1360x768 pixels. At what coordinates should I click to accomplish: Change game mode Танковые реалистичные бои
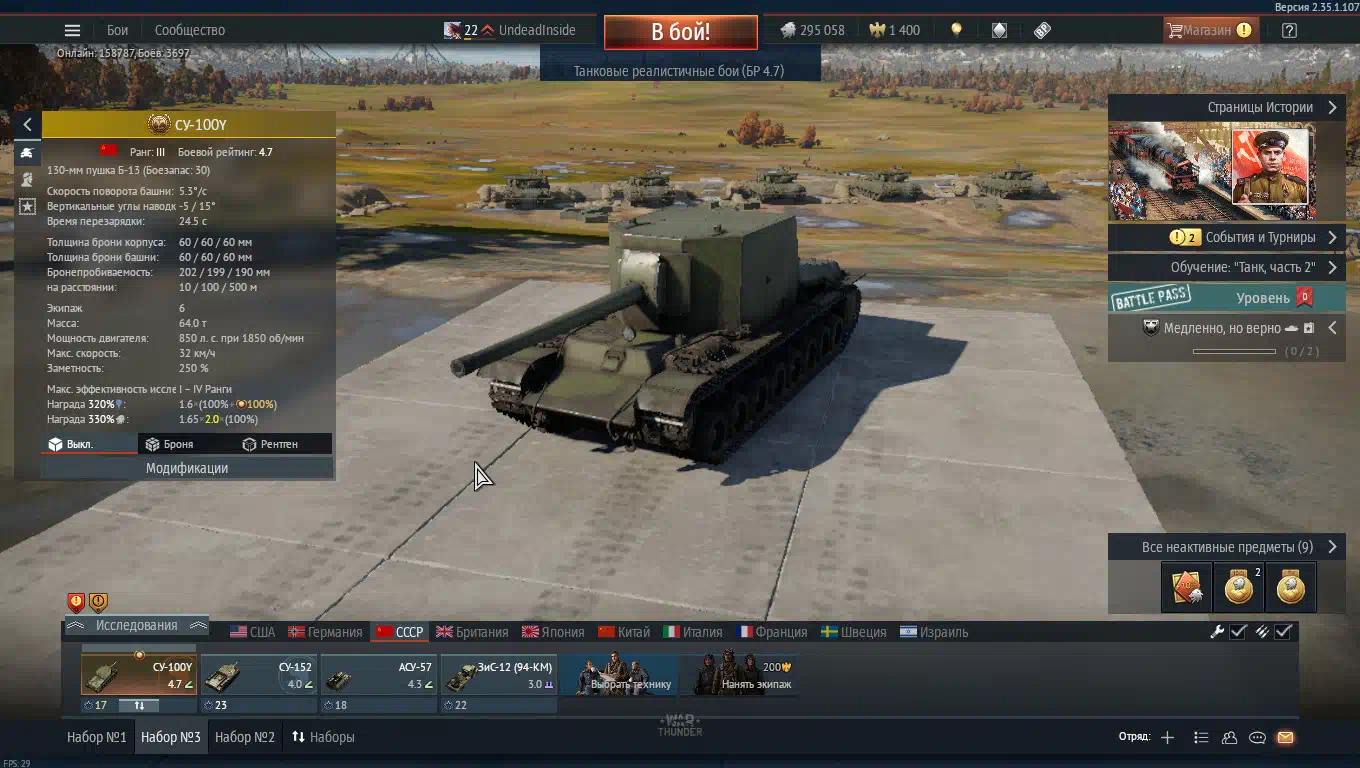[x=679, y=71]
